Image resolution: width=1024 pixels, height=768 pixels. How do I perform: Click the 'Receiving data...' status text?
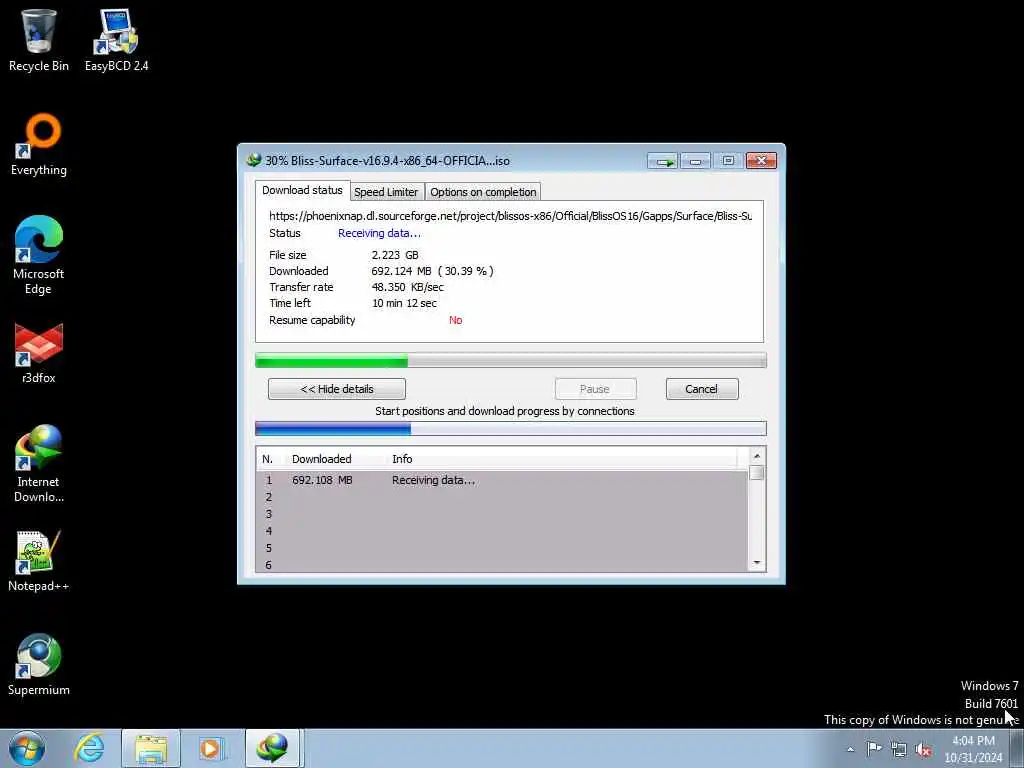click(x=379, y=233)
